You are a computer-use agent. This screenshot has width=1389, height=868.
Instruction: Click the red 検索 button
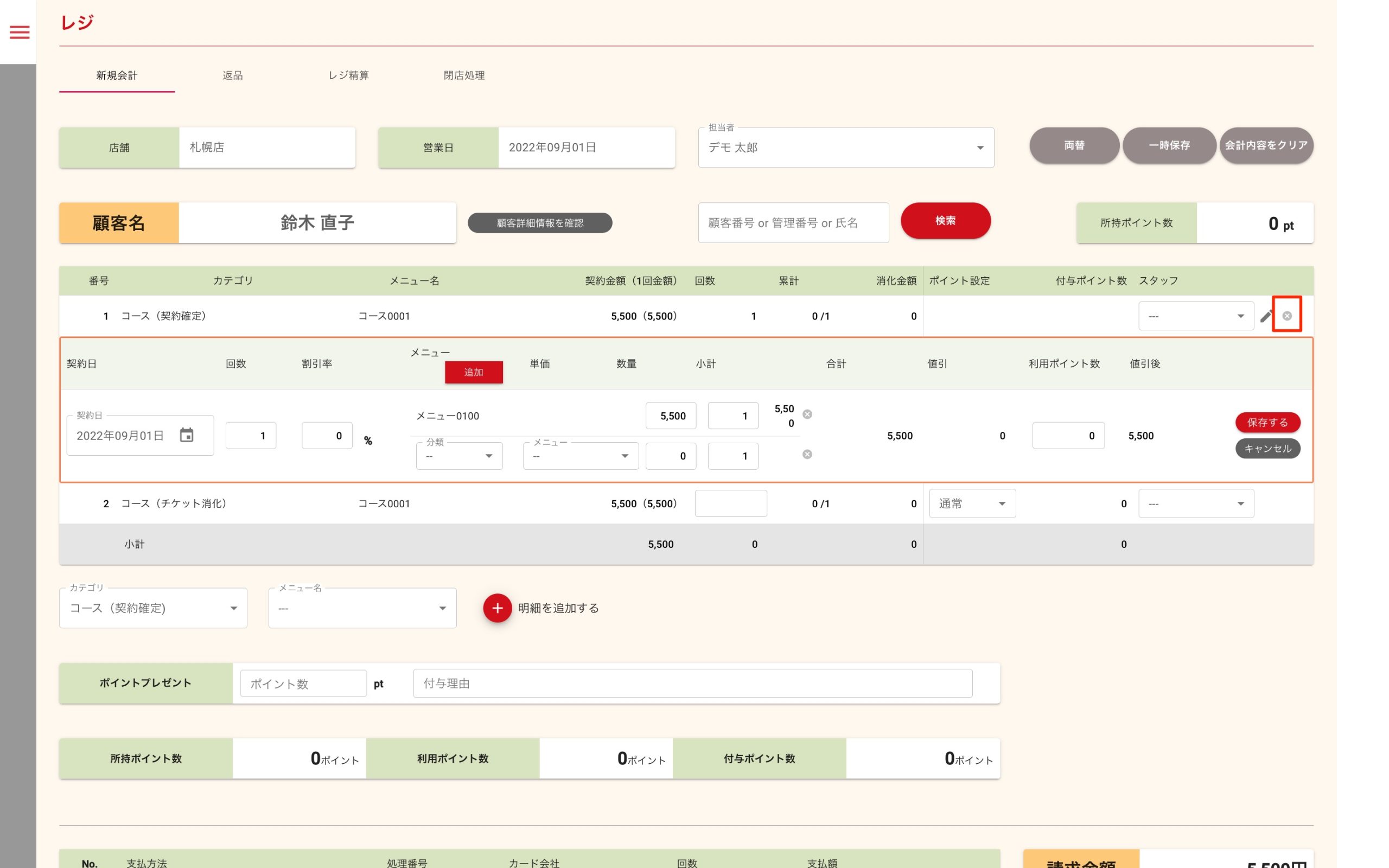coord(945,220)
